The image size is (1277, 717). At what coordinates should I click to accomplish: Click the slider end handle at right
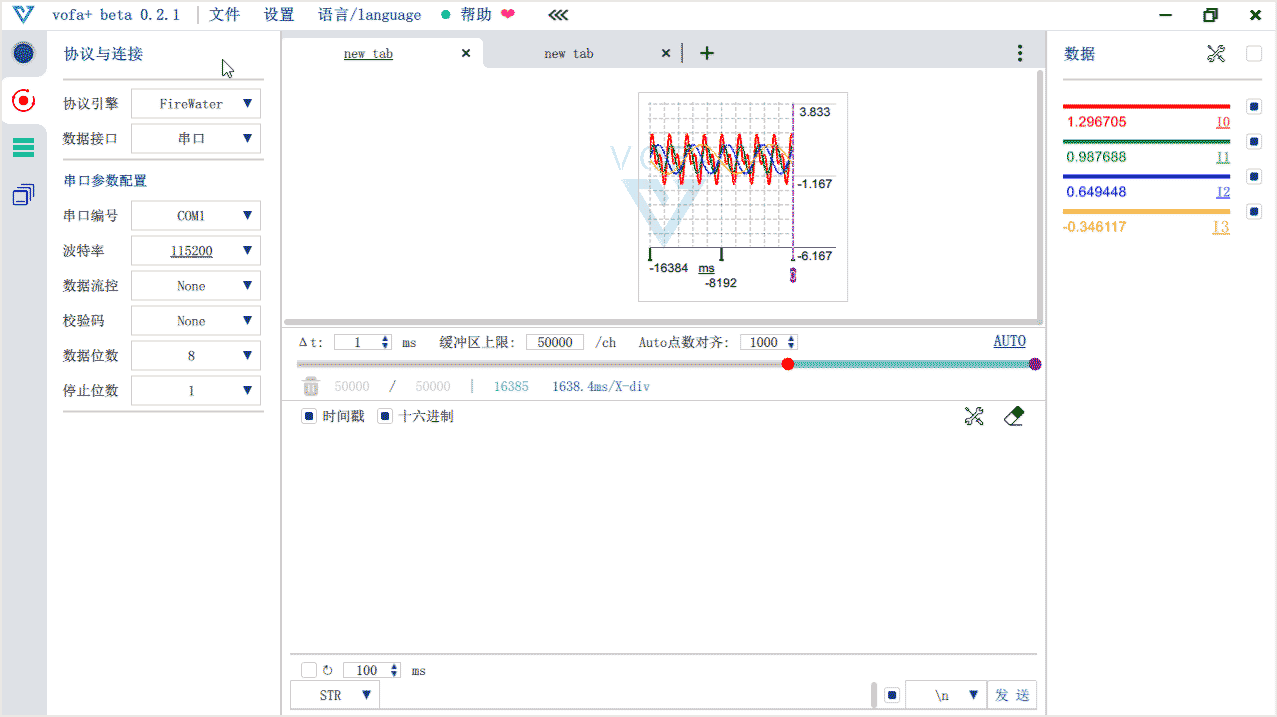point(1035,364)
